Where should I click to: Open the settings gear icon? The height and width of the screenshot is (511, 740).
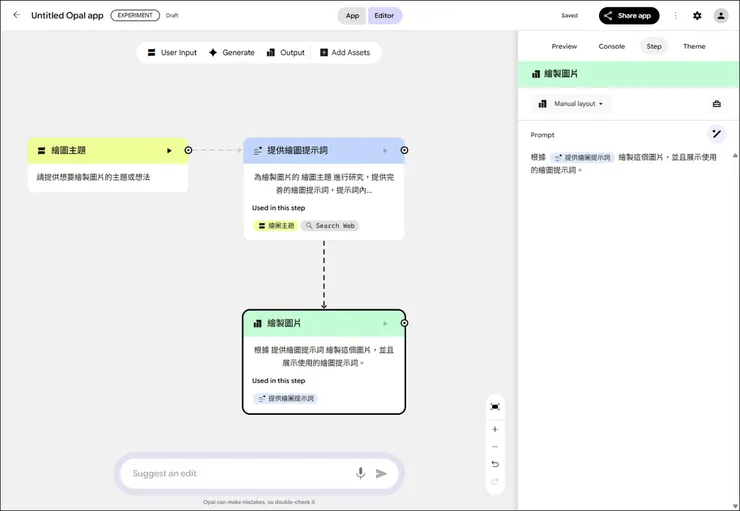[x=697, y=16]
